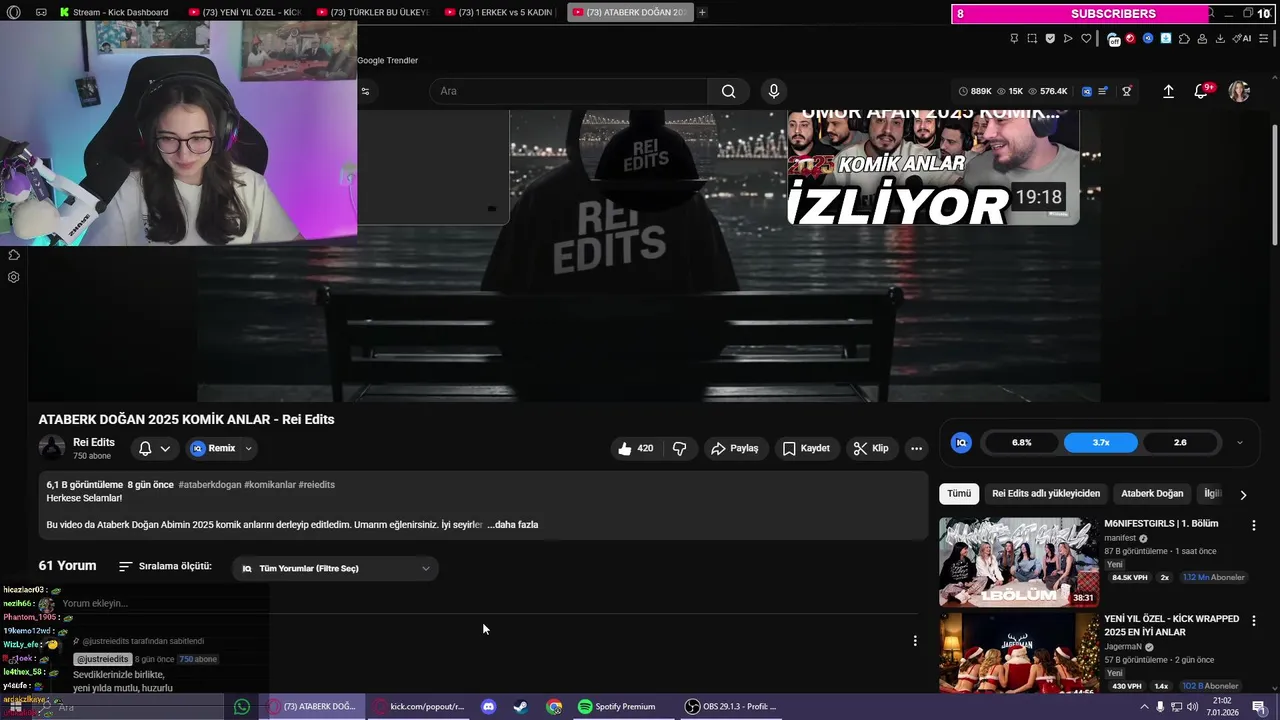Open the extensions puzzle icon
The height and width of the screenshot is (720, 1280).
[1184, 38]
